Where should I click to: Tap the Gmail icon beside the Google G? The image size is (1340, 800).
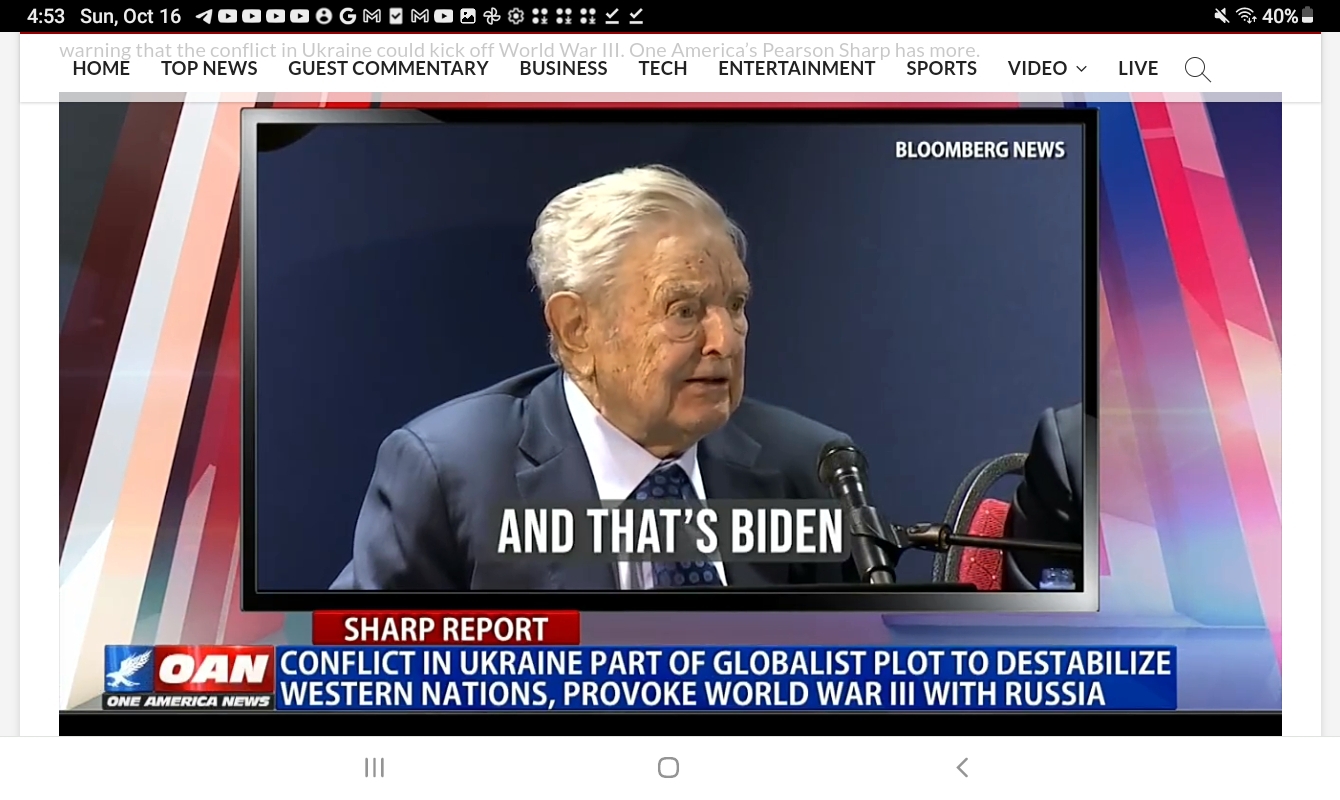(x=372, y=16)
